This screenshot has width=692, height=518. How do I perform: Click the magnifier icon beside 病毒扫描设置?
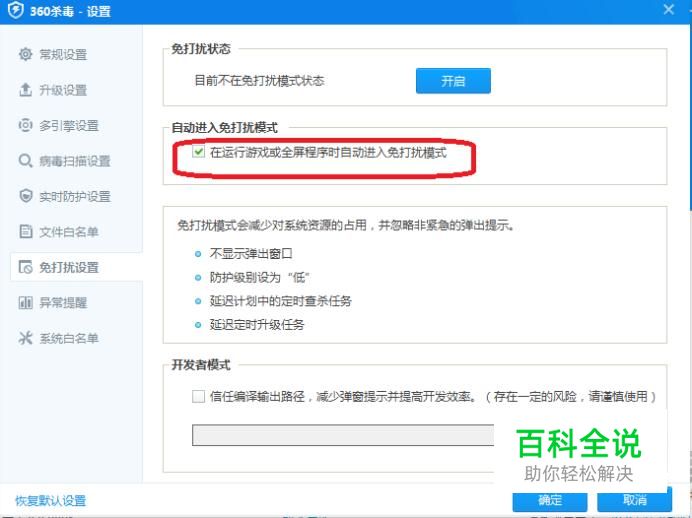(x=26, y=161)
